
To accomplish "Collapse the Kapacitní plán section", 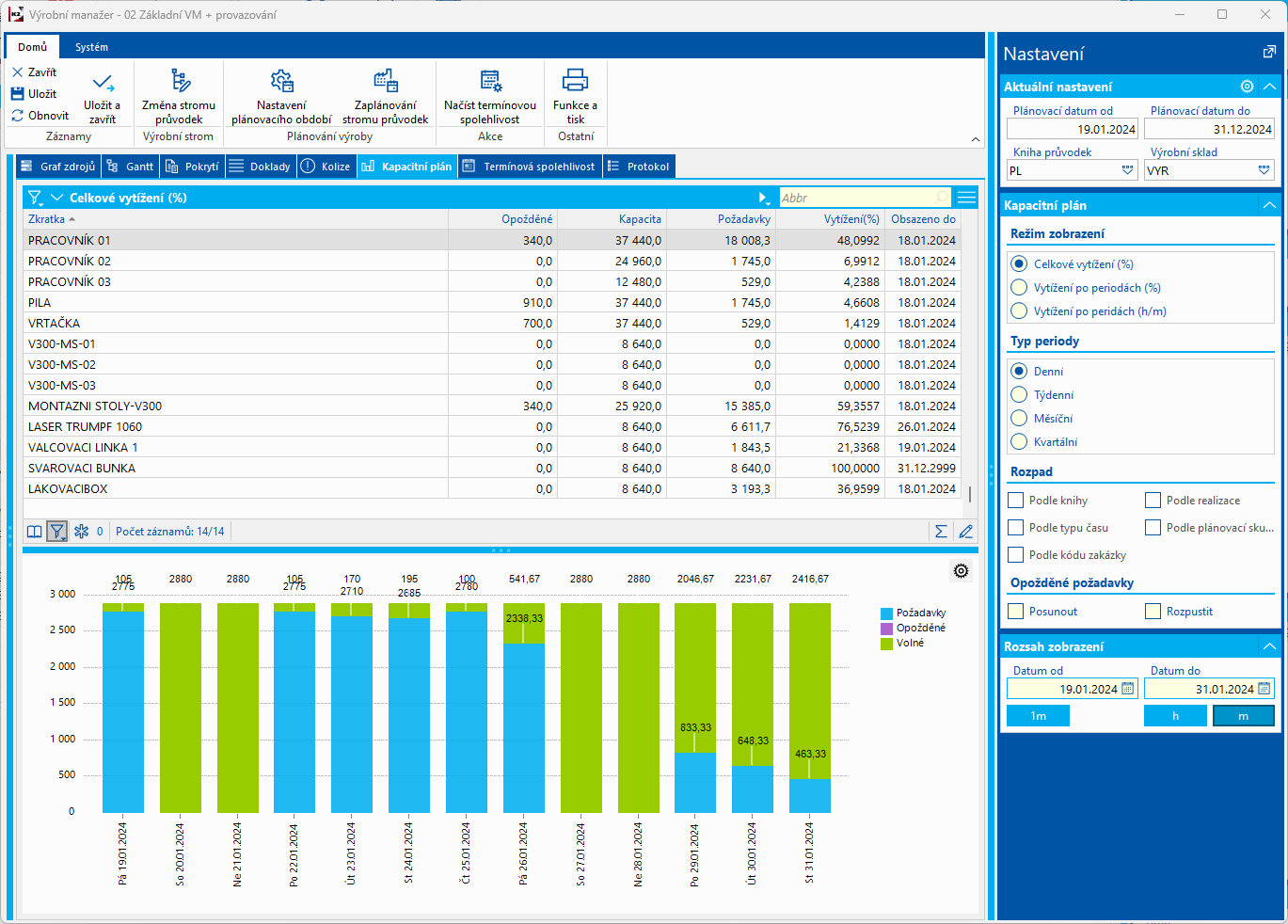I will 1269,205.
